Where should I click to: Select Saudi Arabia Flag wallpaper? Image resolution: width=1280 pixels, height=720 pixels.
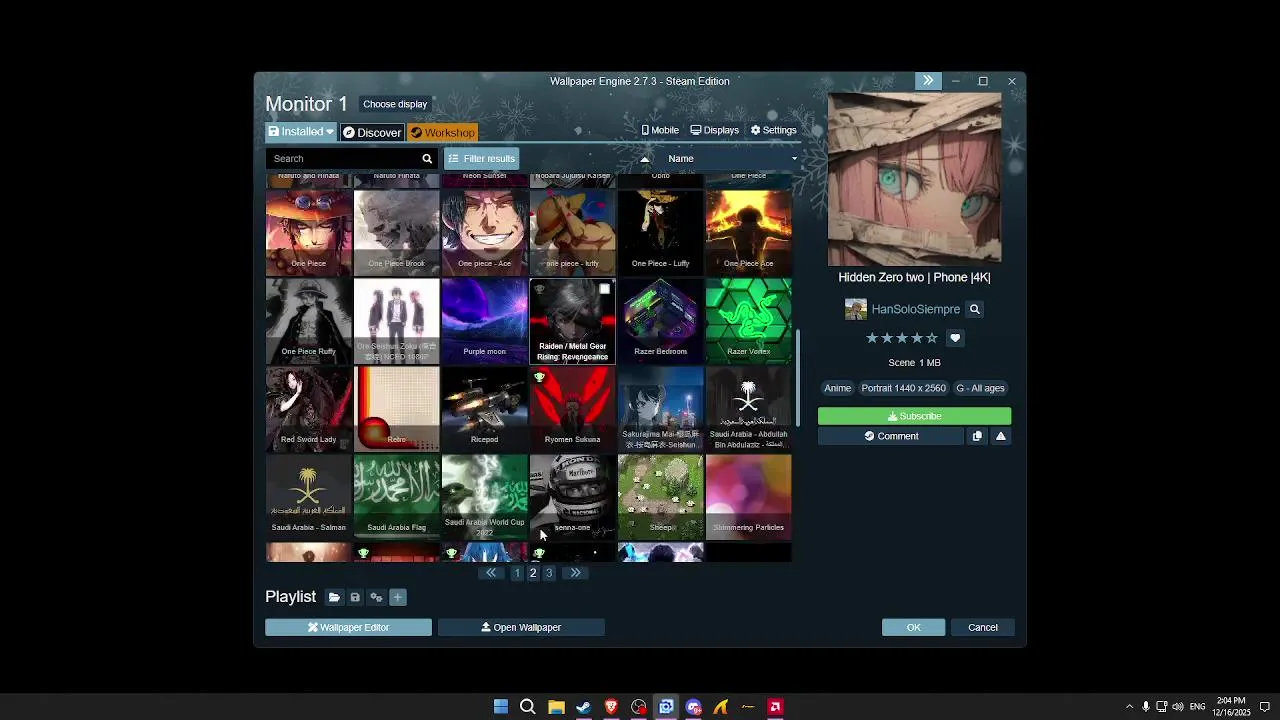tap(396, 497)
